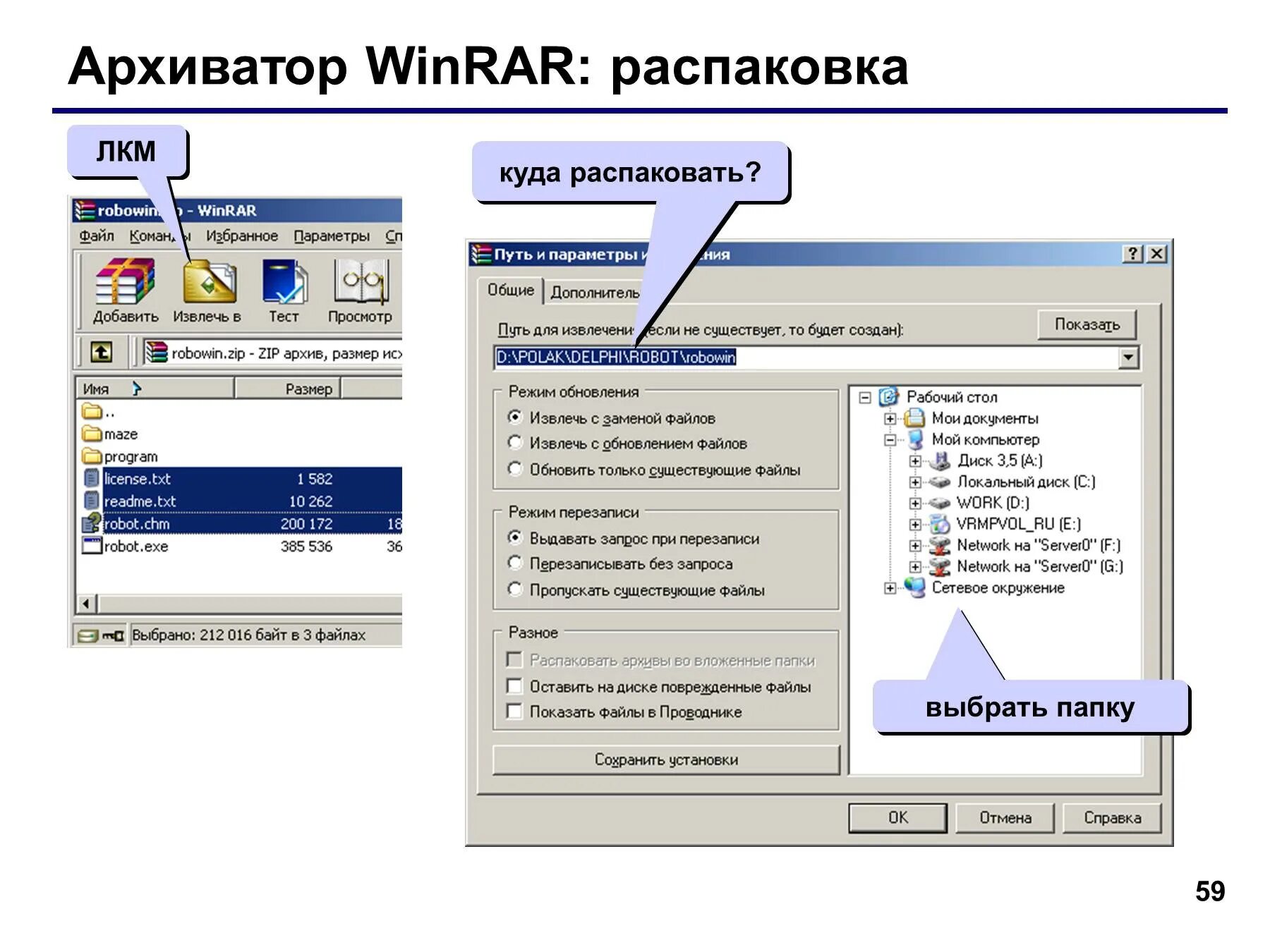Click the Добавить (Add) books icon
The height and width of the screenshot is (952, 1270).
coord(125,281)
